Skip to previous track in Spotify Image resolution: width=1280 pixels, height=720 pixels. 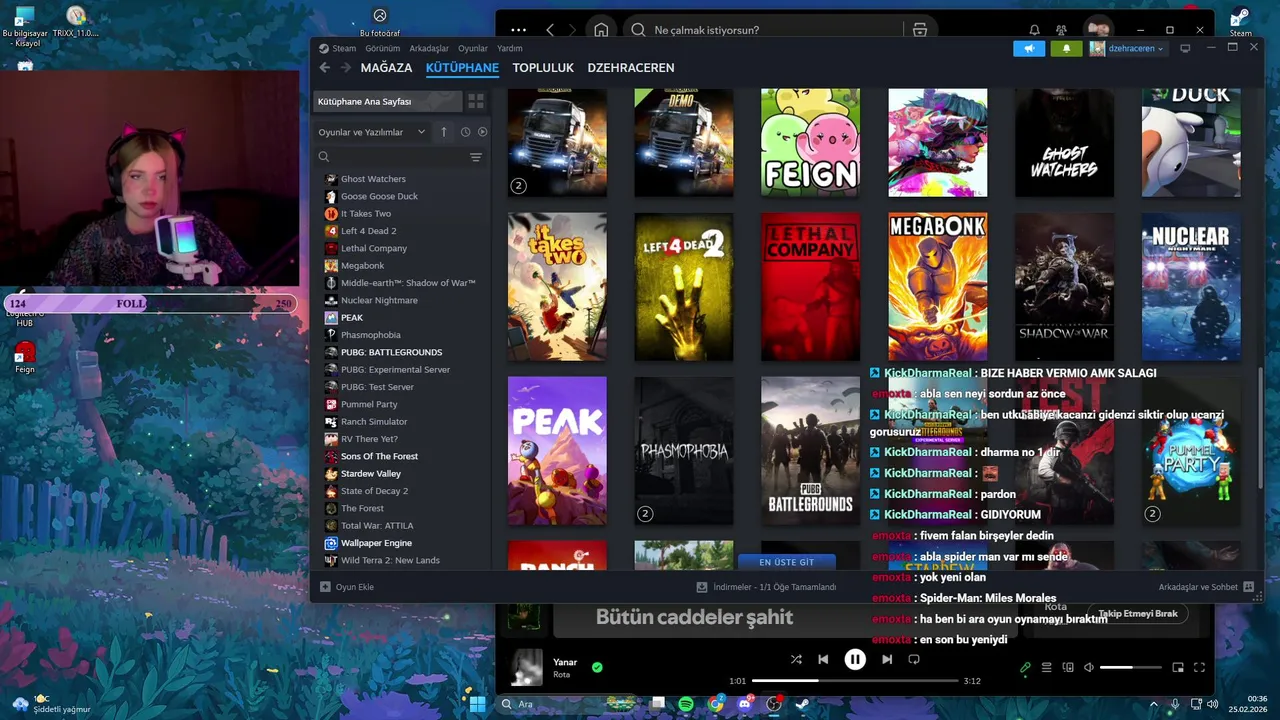823,659
